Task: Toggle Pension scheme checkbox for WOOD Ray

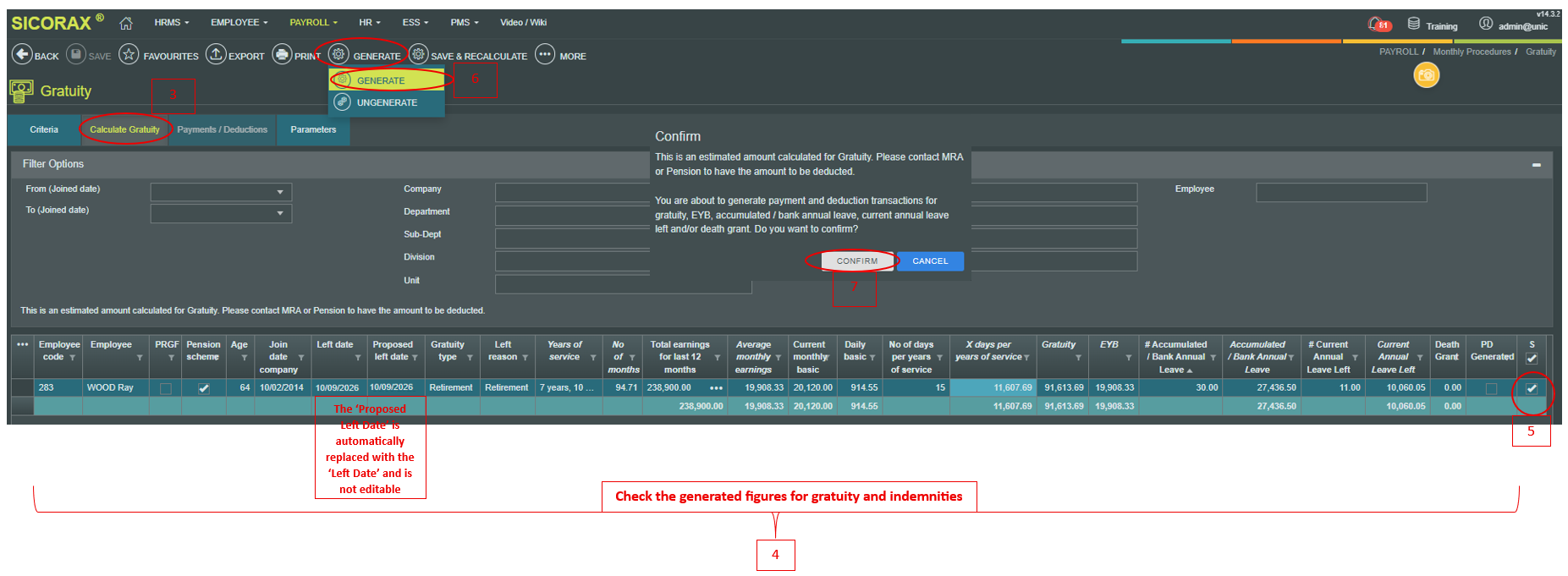Action: (x=203, y=388)
